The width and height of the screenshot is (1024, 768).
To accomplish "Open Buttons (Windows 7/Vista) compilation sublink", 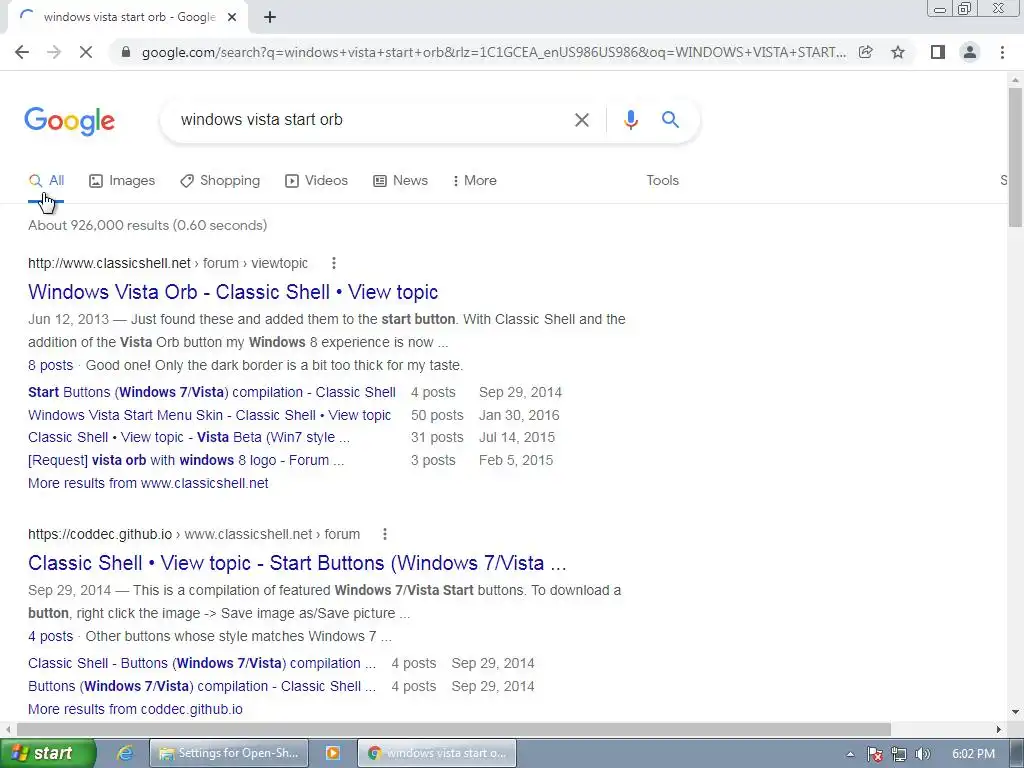I will coord(202,686).
